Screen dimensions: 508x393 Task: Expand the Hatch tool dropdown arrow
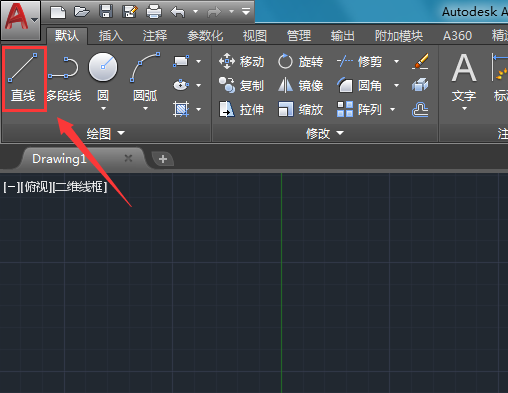click(199, 109)
